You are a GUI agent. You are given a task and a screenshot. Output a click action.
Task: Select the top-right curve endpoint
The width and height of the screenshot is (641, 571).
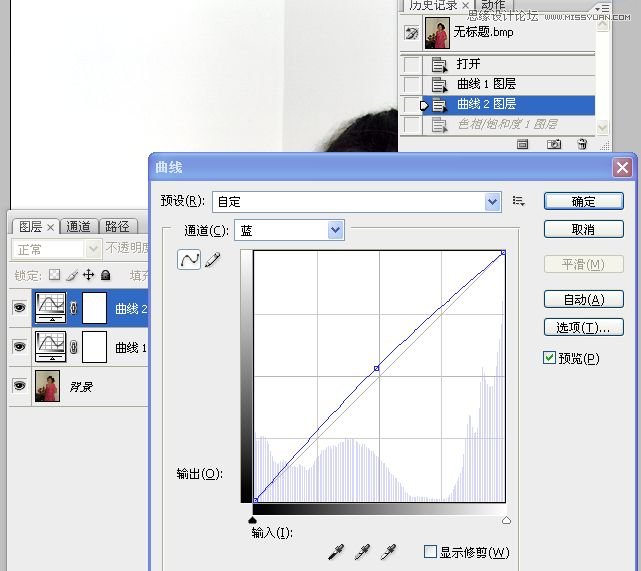pos(503,253)
